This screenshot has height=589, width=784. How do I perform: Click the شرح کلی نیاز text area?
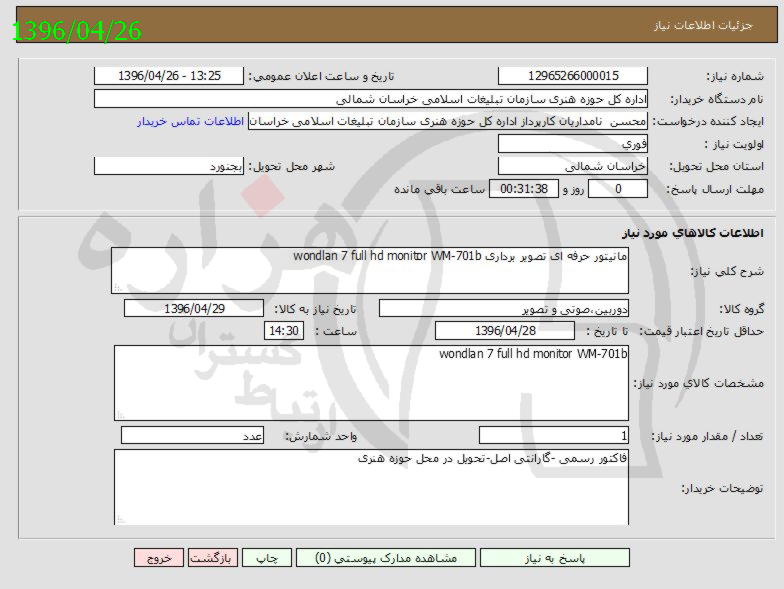tap(370, 270)
